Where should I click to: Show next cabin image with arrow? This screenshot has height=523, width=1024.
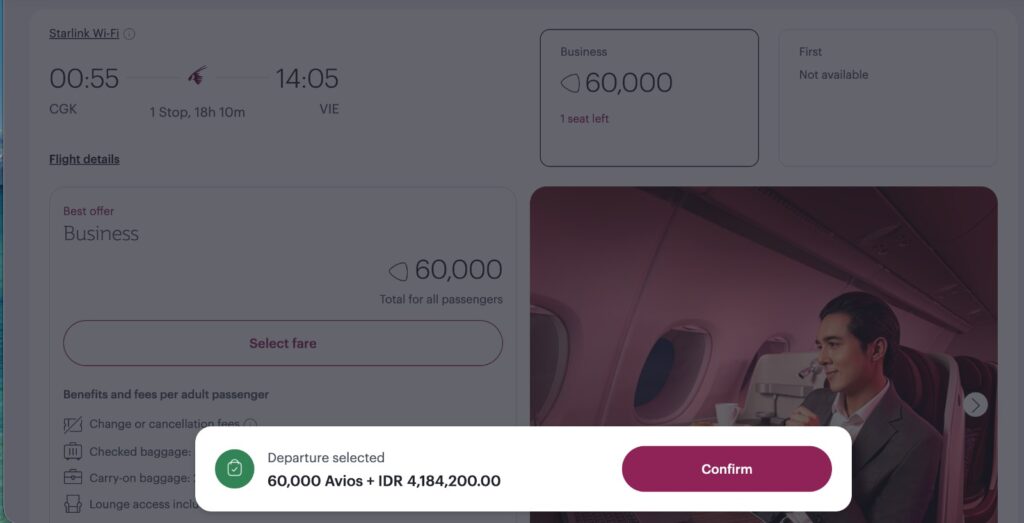coord(975,405)
